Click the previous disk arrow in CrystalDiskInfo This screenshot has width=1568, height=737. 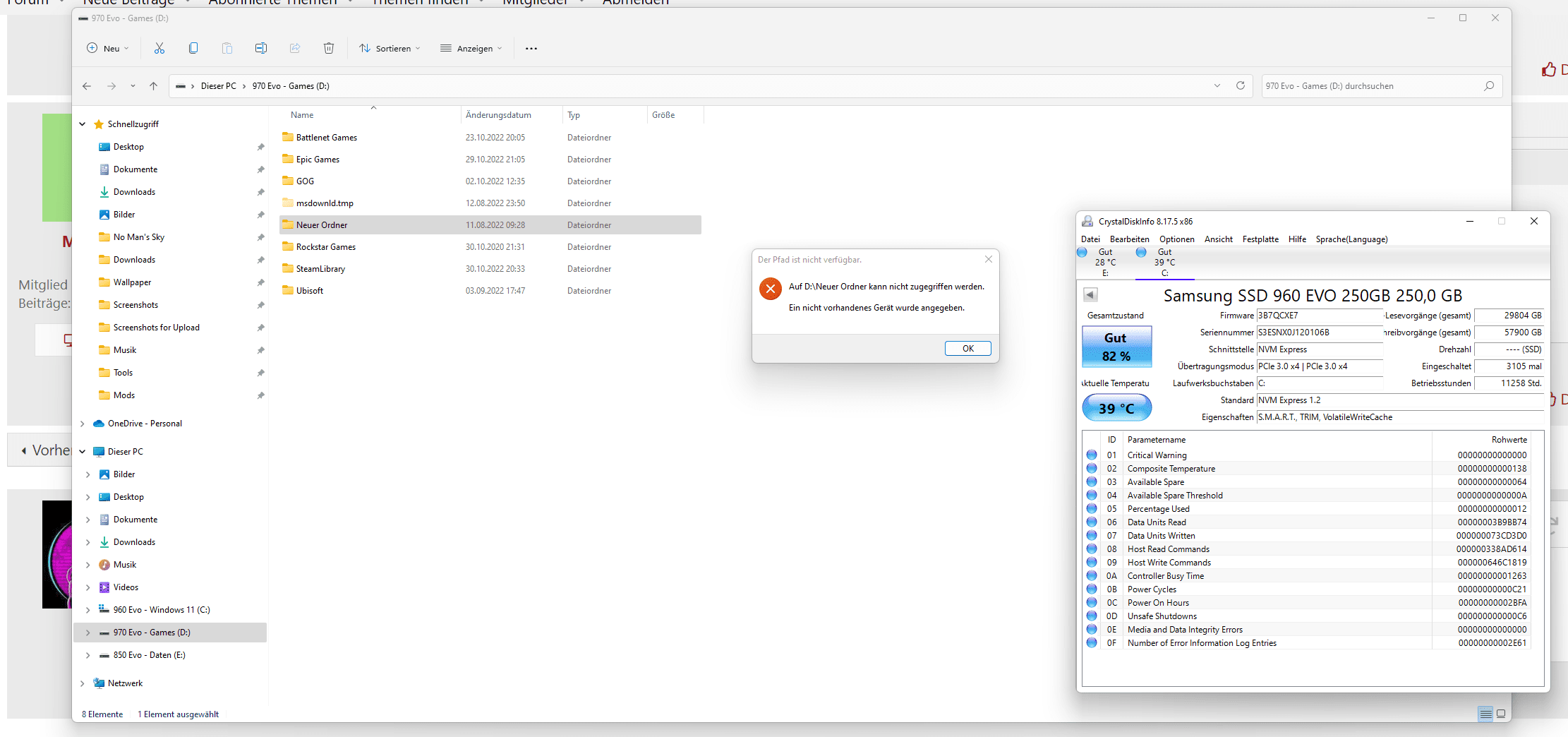(x=1090, y=294)
